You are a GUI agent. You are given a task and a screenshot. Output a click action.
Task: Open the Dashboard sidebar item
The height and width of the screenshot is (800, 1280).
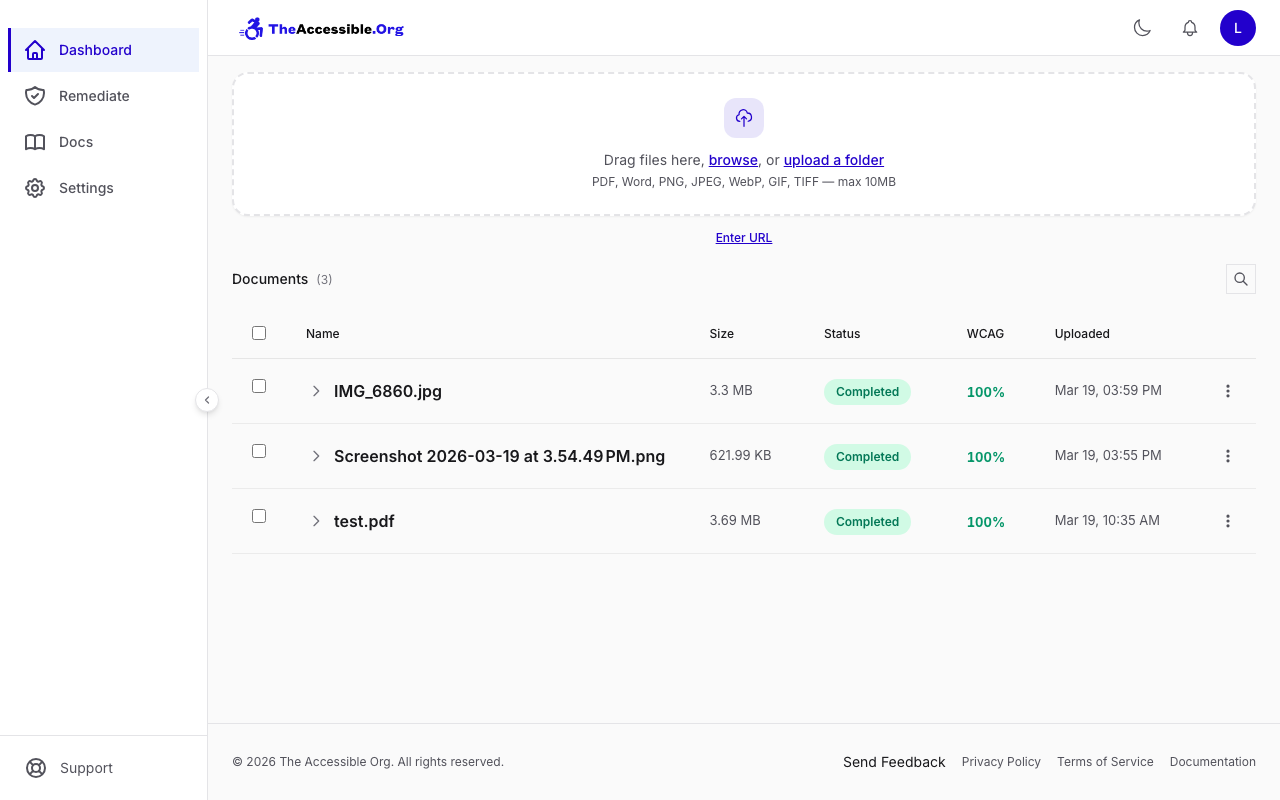tap(95, 50)
